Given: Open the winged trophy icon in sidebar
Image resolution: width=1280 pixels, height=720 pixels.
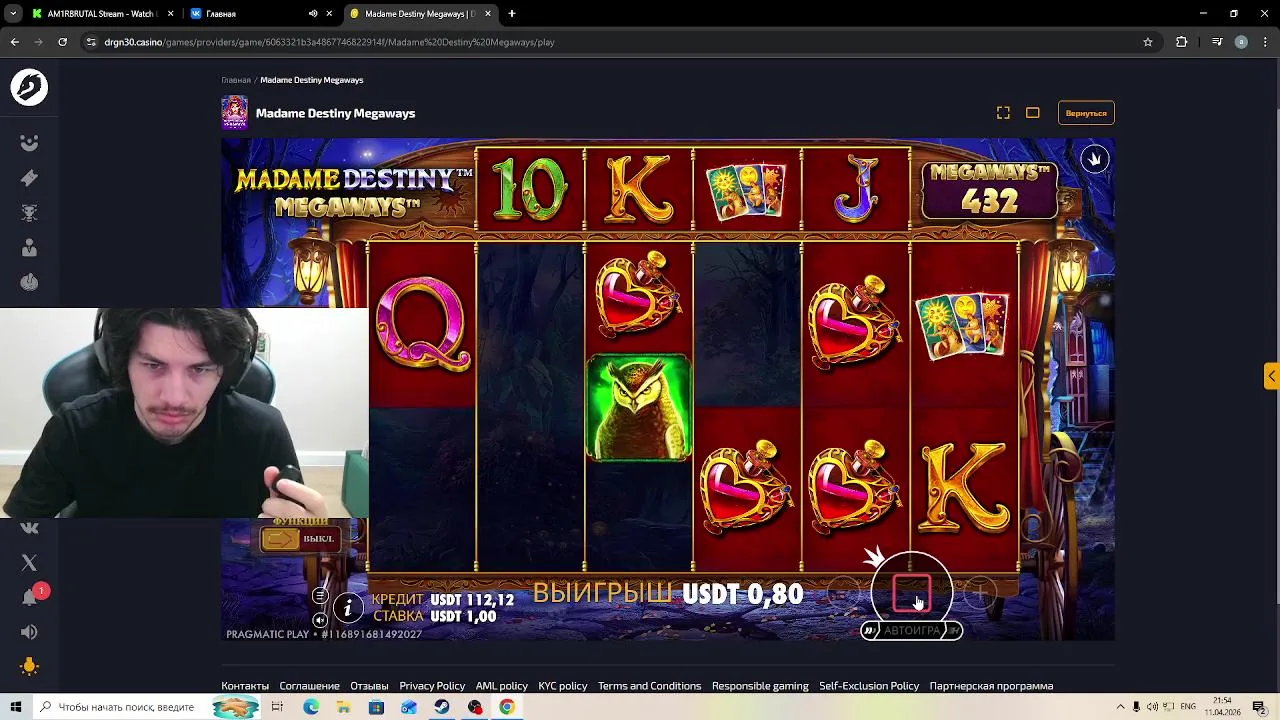Looking at the screenshot, I should click(29, 213).
